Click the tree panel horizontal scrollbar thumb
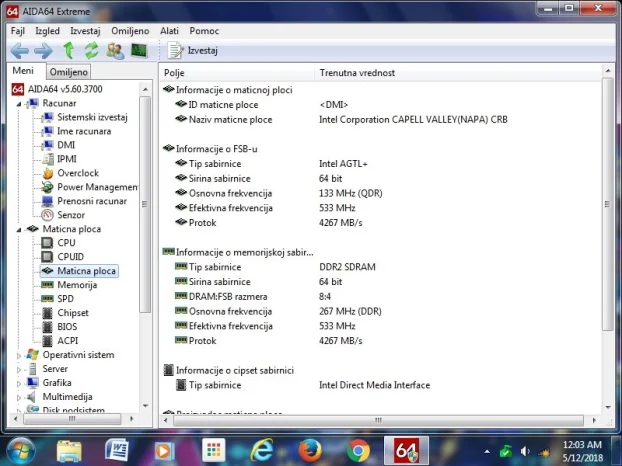The height and width of the screenshot is (466, 622). coord(72,419)
